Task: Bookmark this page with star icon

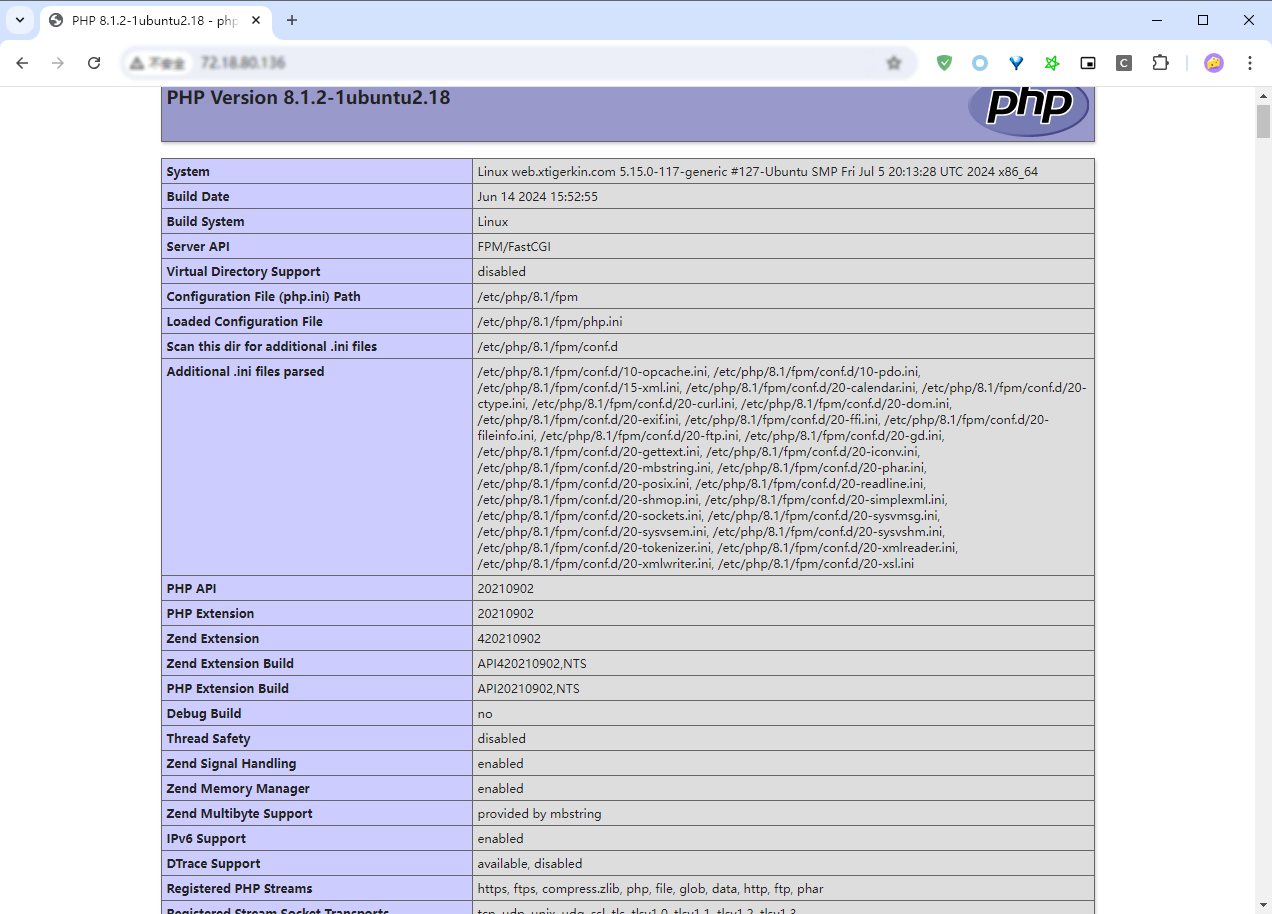Action: (x=894, y=63)
